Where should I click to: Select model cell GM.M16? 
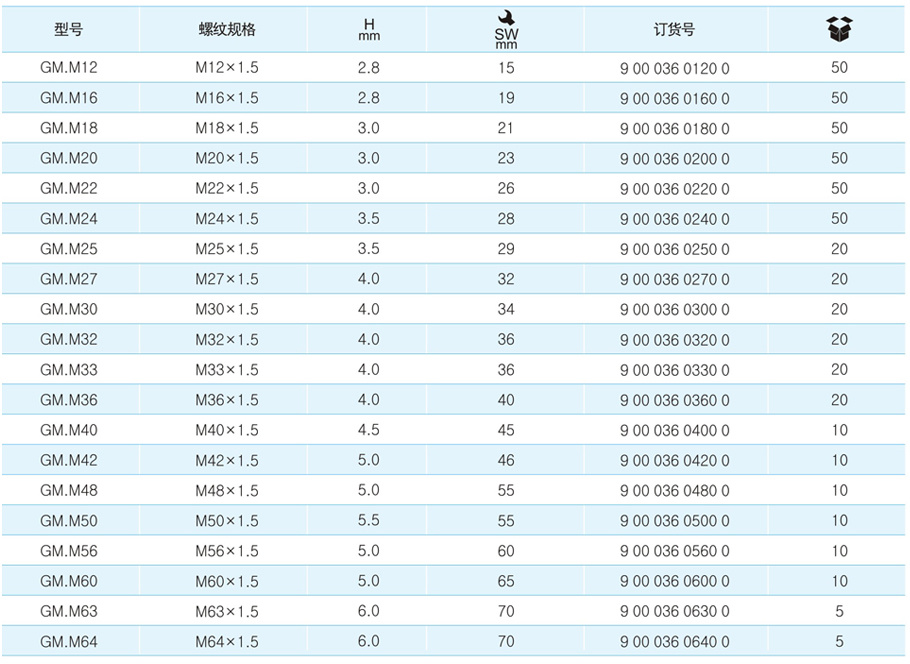coord(68,98)
